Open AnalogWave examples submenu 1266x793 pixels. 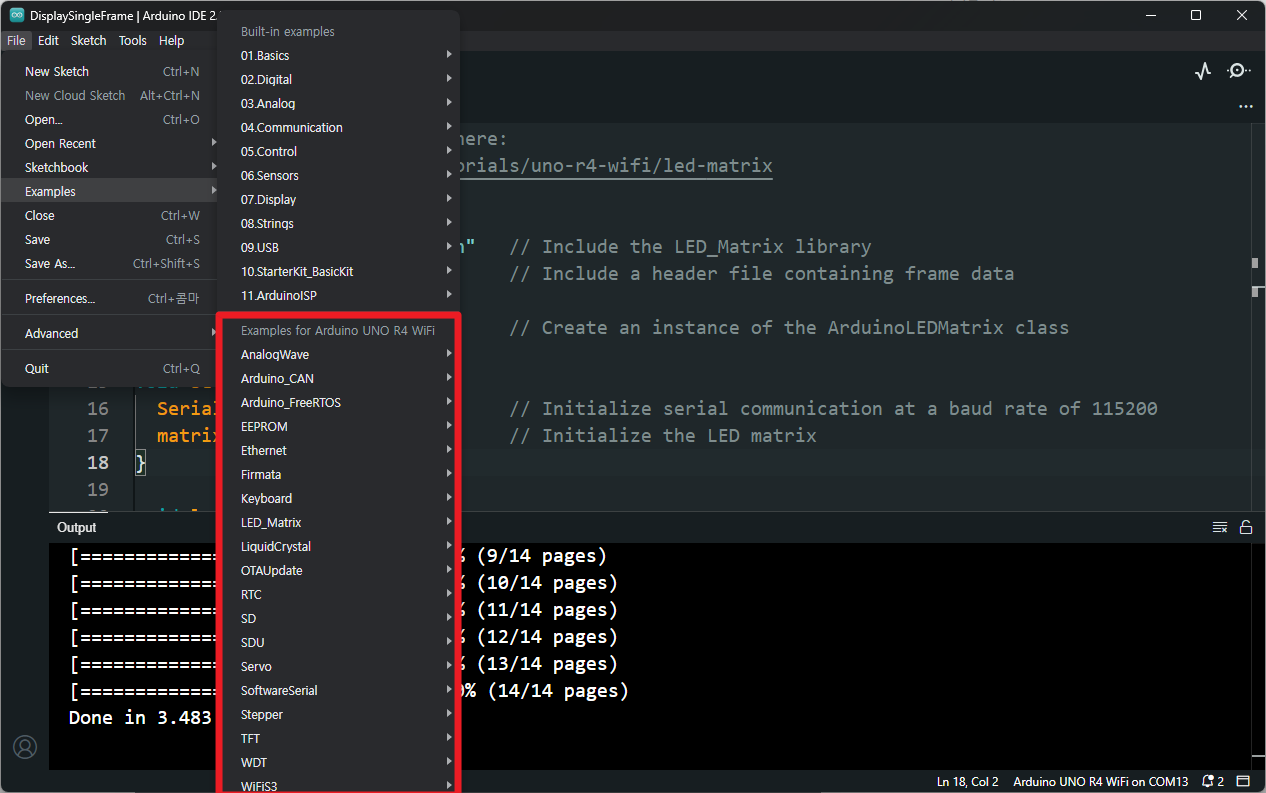click(x=338, y=355)
